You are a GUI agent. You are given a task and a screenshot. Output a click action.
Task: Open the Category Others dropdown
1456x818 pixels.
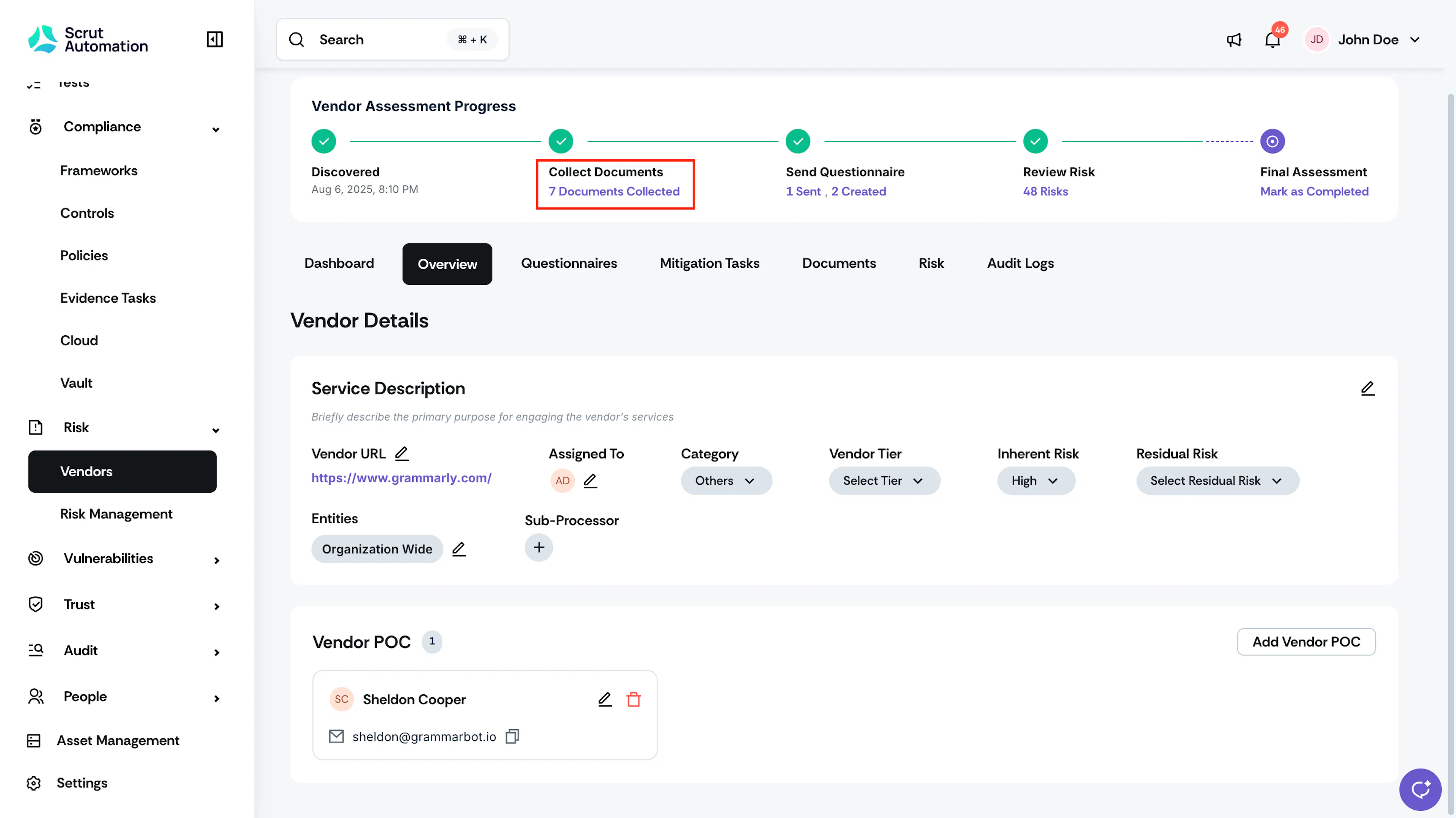click(726, 480)
